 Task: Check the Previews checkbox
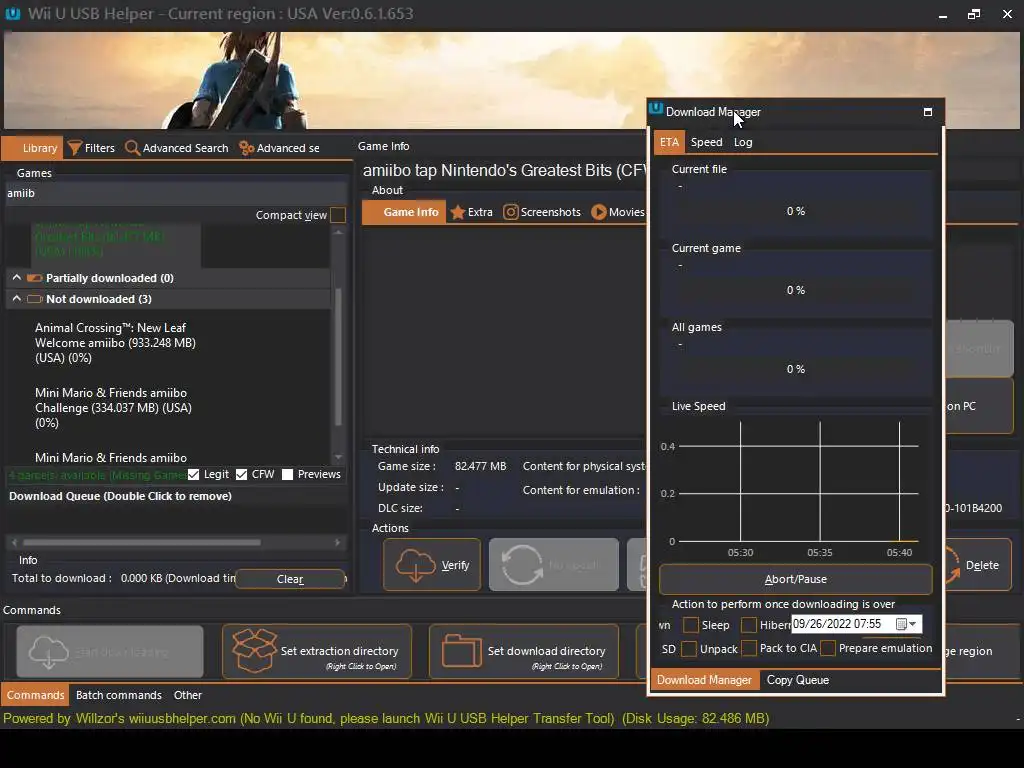click(287, 475)
